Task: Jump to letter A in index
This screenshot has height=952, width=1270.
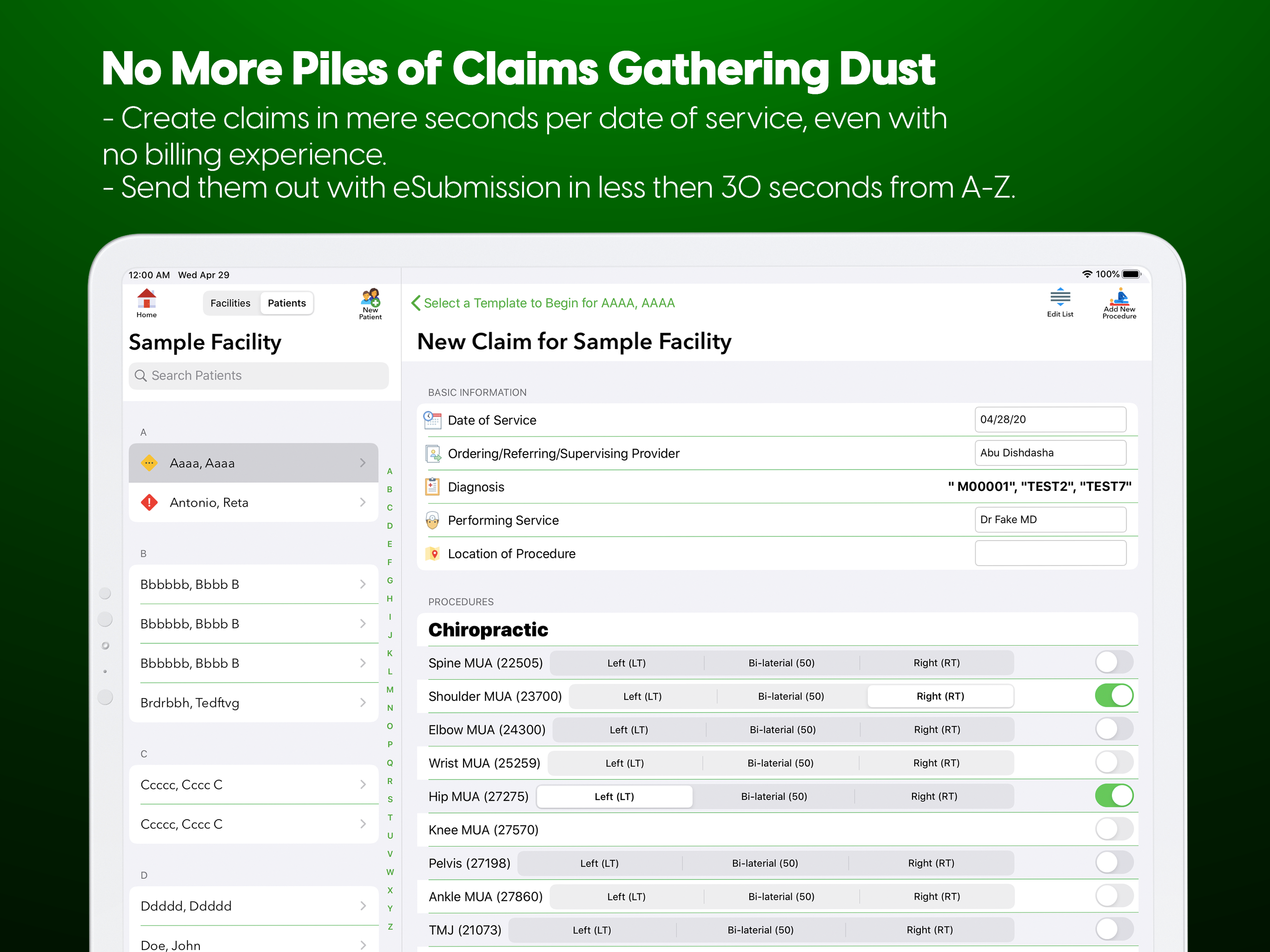Action: click(x=390, y=471)
